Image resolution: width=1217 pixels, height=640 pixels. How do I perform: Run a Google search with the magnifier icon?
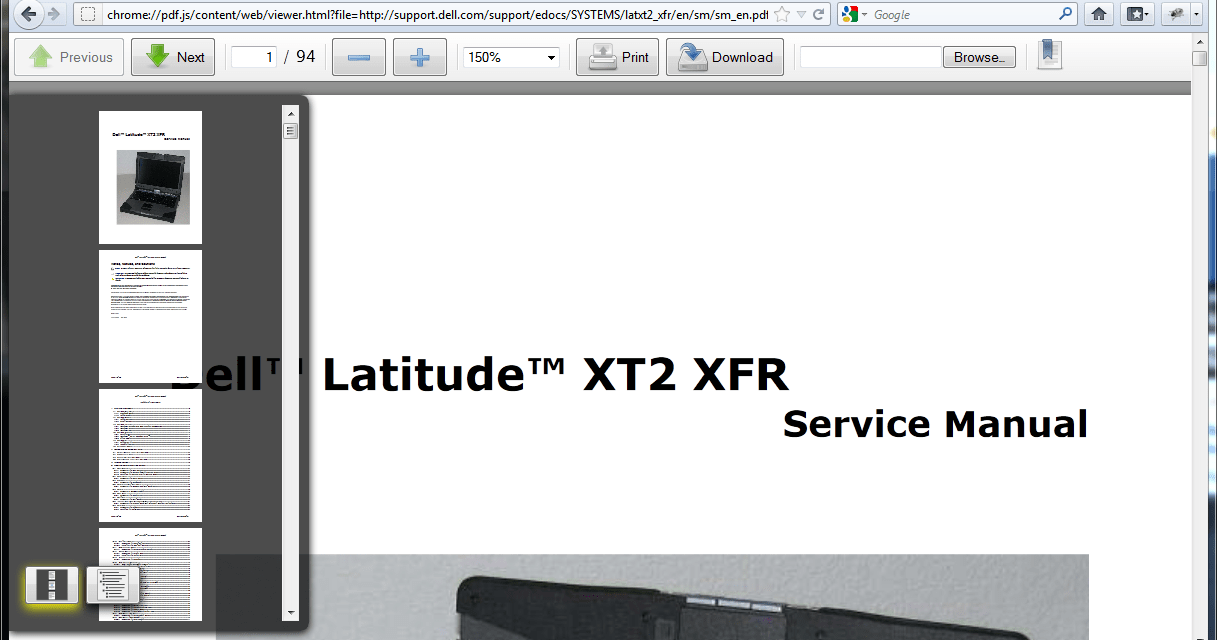[1064, 14]
